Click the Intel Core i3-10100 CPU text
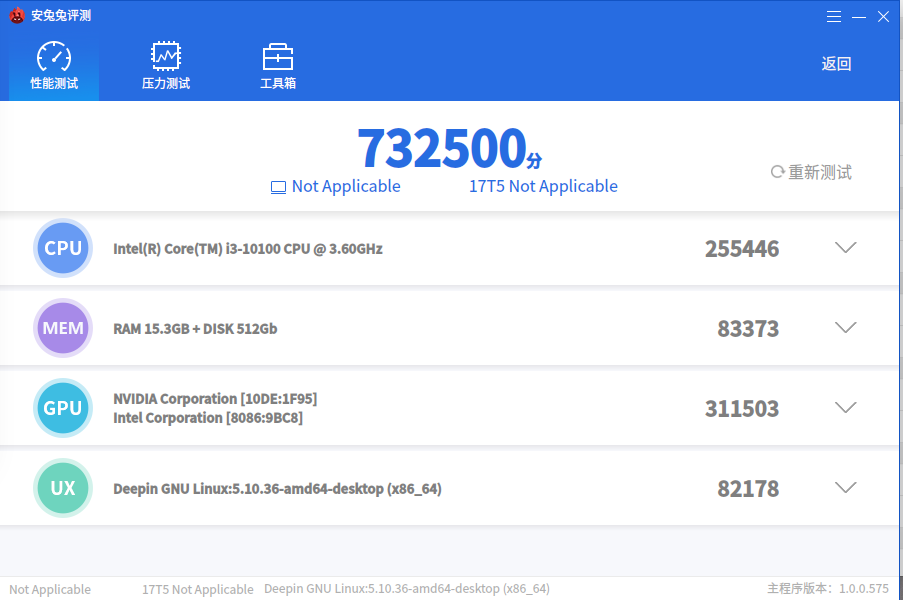Screen dimensions: 903x600 coord(248,249)
